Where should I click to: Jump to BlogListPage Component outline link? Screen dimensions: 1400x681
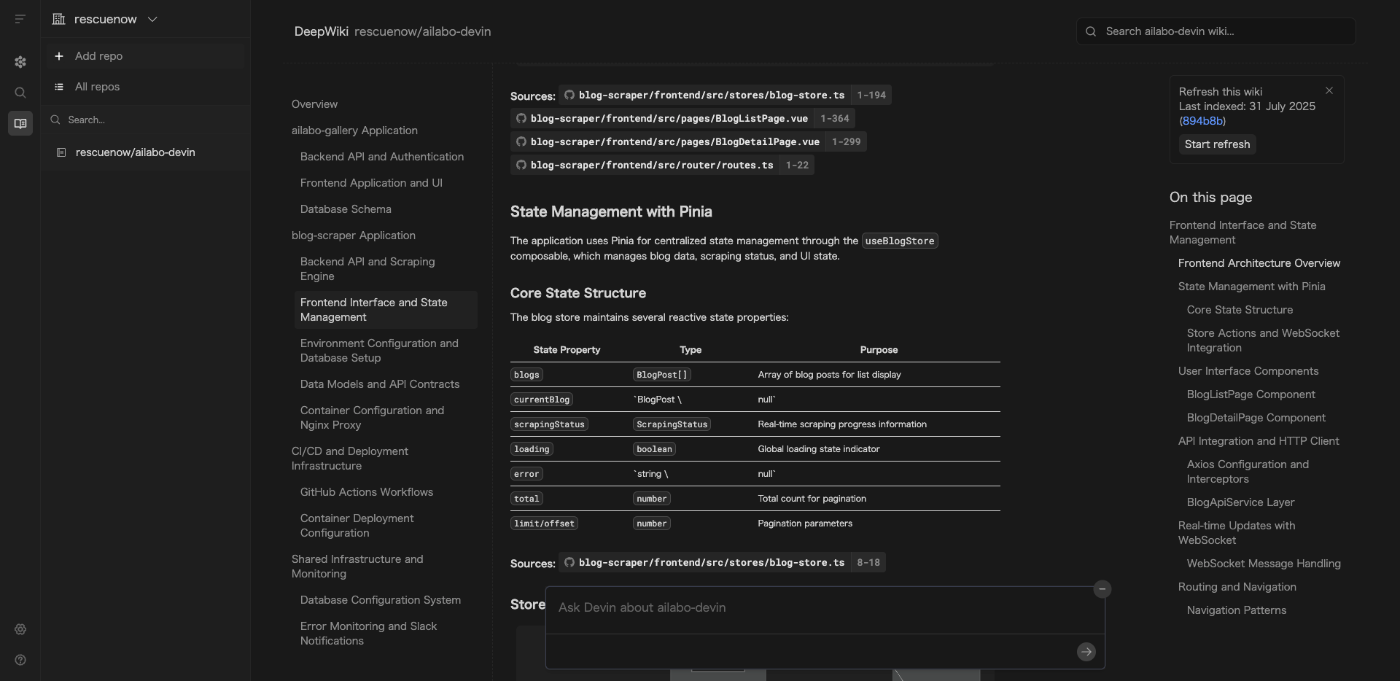pos(1251,394)
